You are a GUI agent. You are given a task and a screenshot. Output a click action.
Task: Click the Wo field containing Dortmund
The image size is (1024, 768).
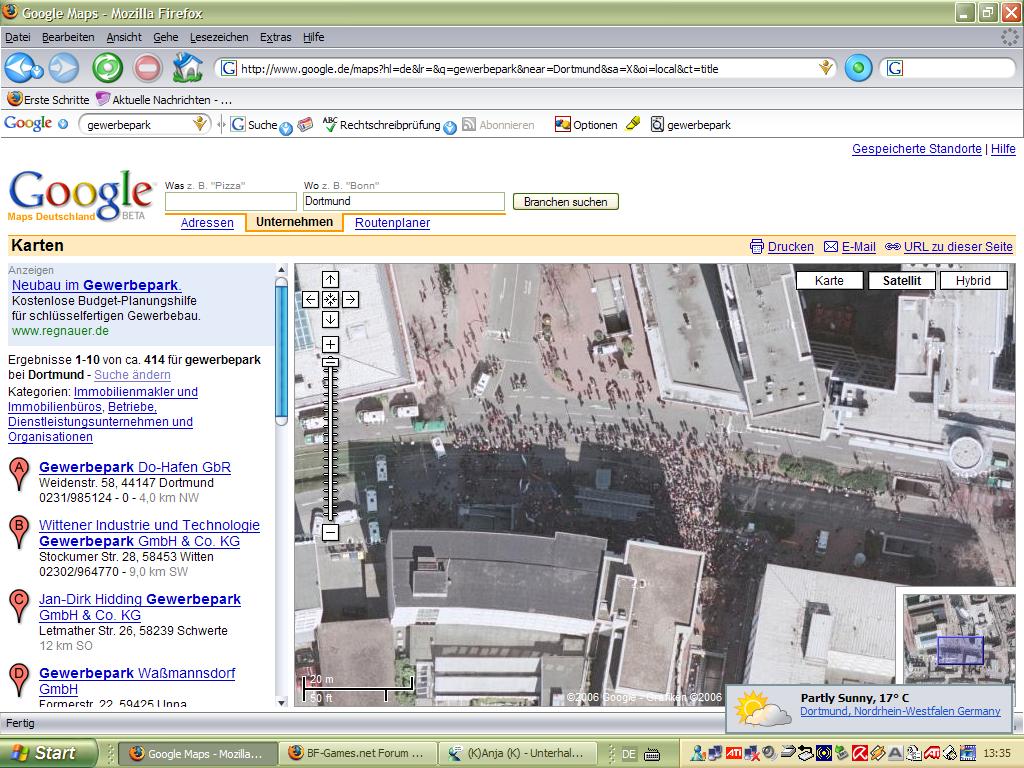(x=404, y=201)
